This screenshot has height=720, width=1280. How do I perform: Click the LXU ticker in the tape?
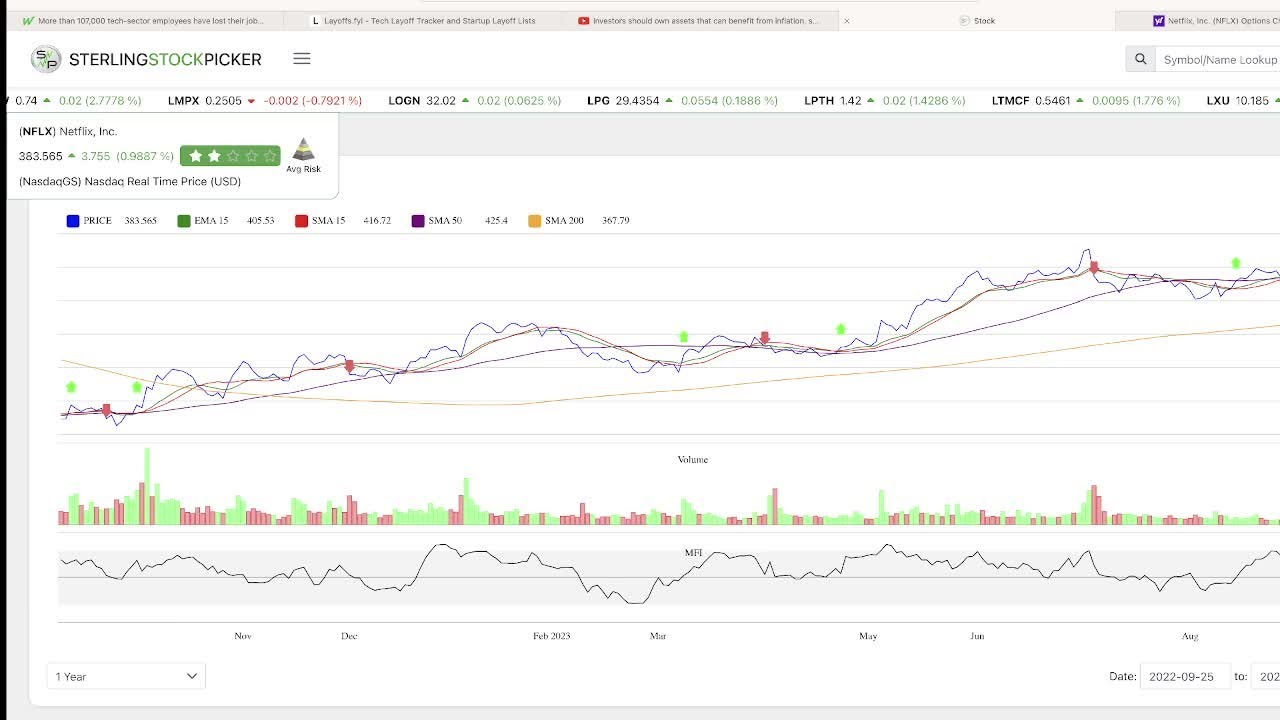(x=1217, y=101)
